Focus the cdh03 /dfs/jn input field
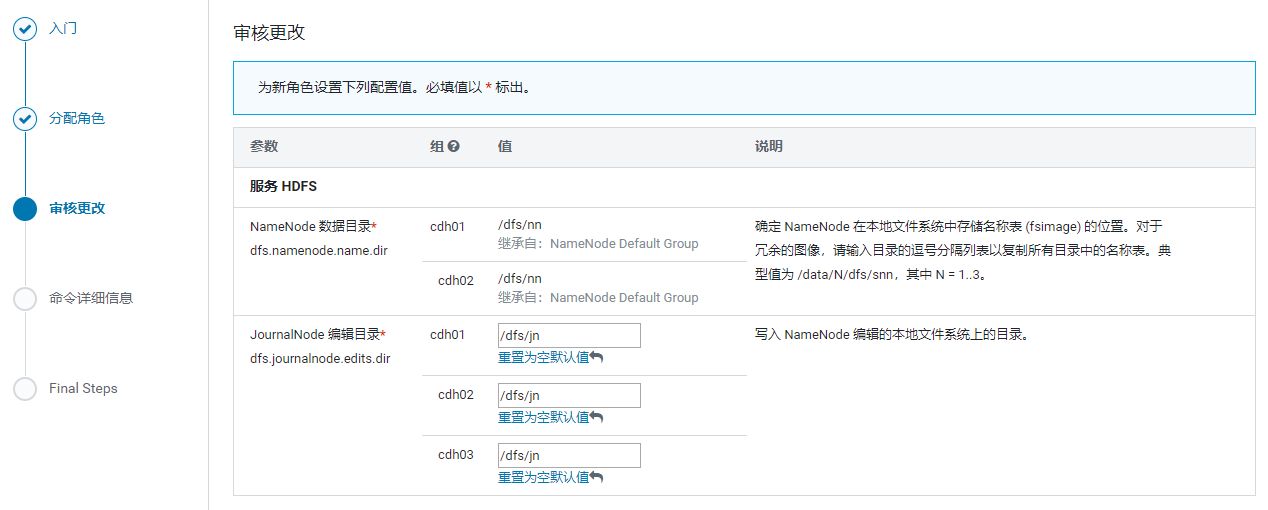The image size is (1268, 510). click(x=569, y=456)
